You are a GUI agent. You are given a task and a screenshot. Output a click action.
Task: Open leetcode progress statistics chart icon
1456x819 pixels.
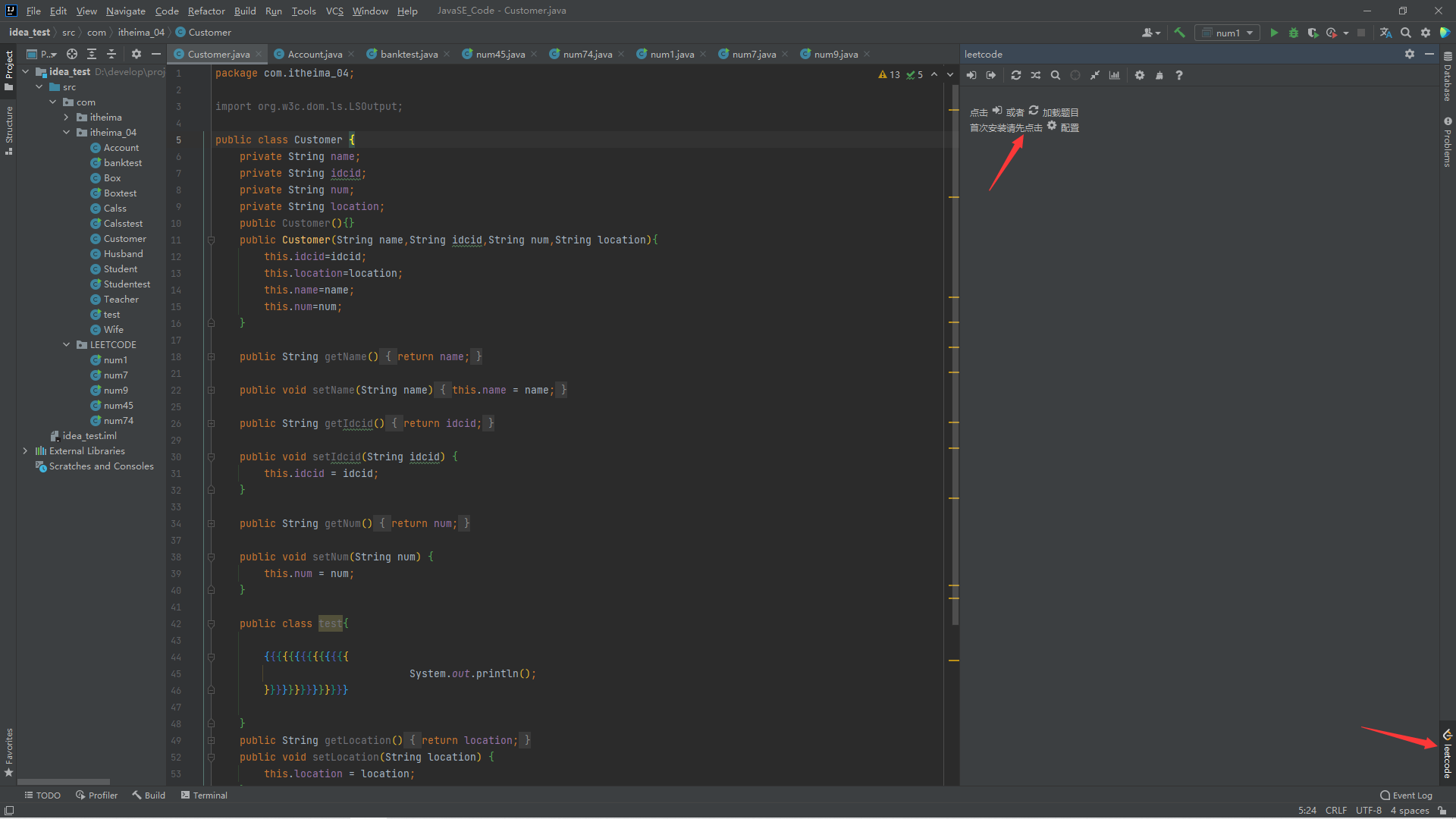(1114, 75)
